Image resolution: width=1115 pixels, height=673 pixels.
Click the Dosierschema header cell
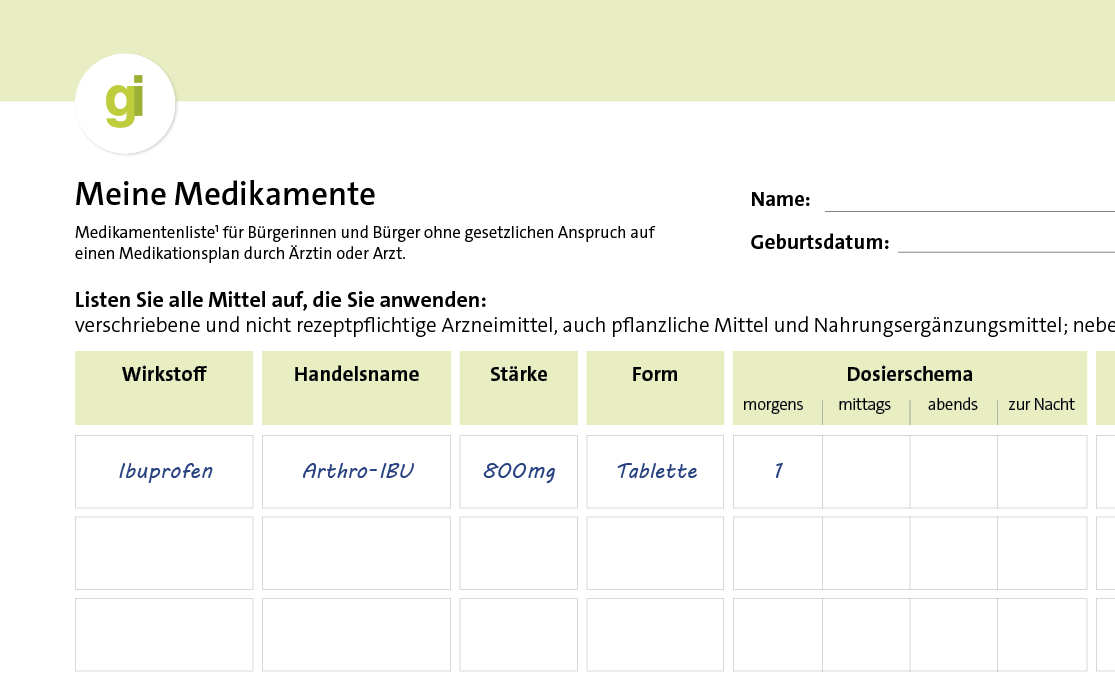[908, 374]
